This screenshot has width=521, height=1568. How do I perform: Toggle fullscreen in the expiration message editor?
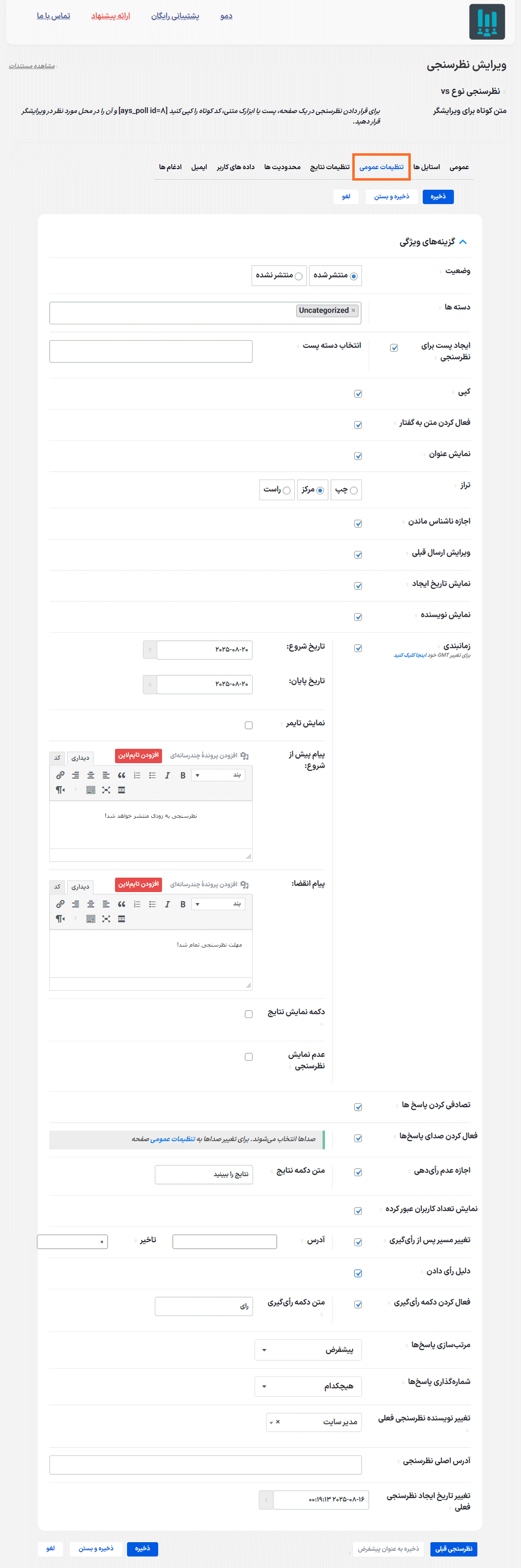[106, 918]
